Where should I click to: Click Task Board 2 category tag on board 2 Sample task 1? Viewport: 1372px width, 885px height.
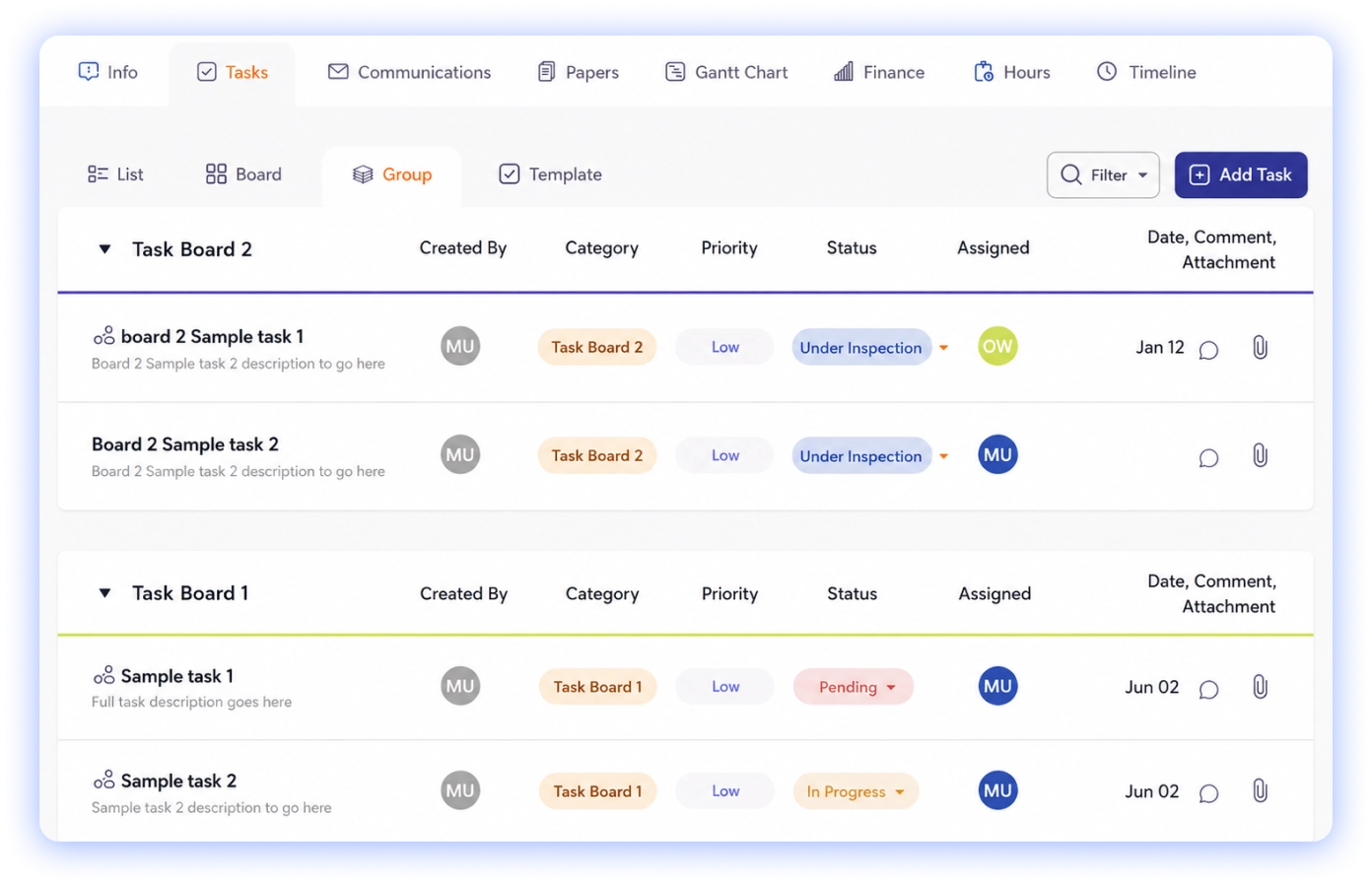[597, 347]
